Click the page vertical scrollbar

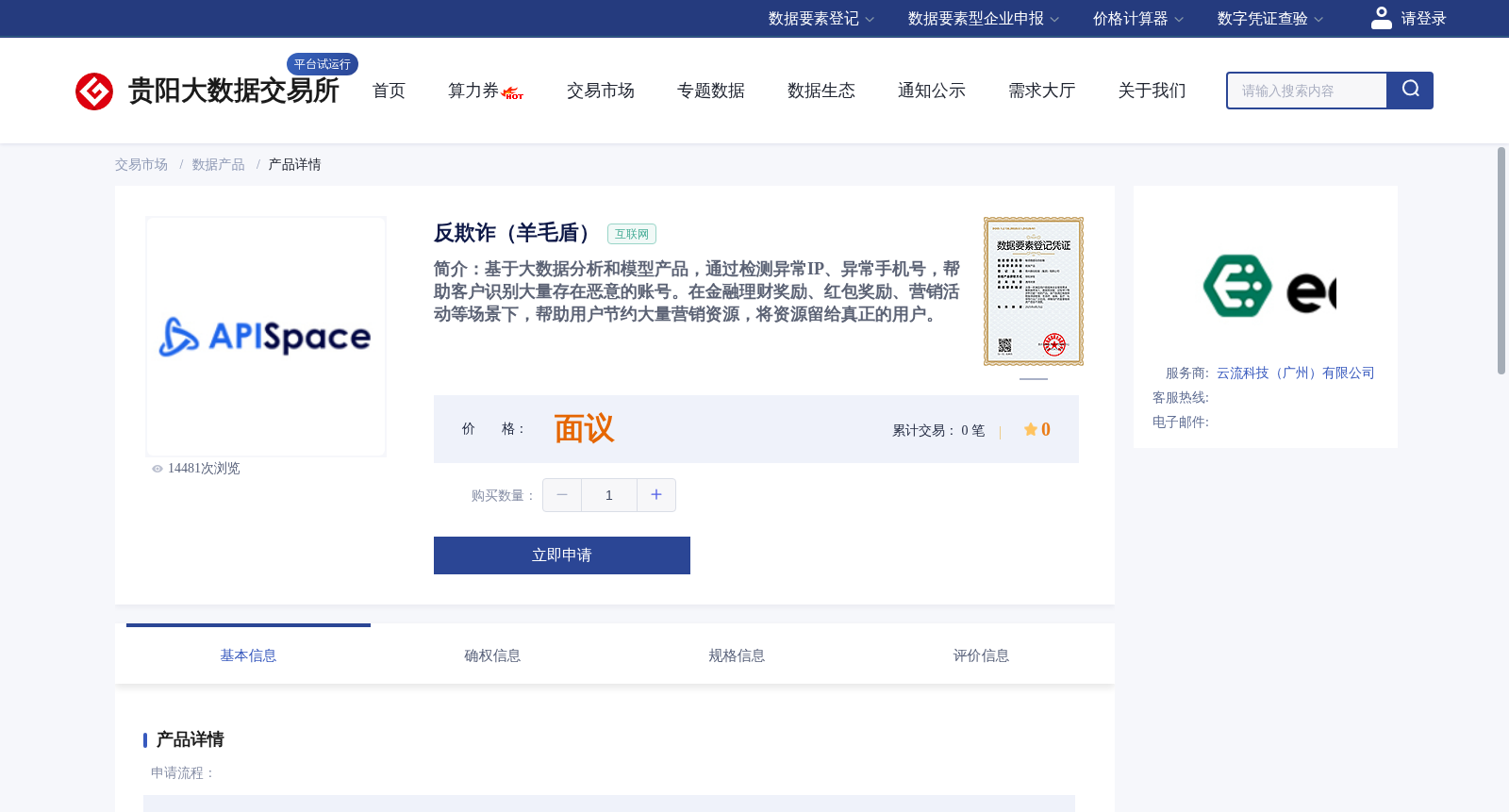1501,260
